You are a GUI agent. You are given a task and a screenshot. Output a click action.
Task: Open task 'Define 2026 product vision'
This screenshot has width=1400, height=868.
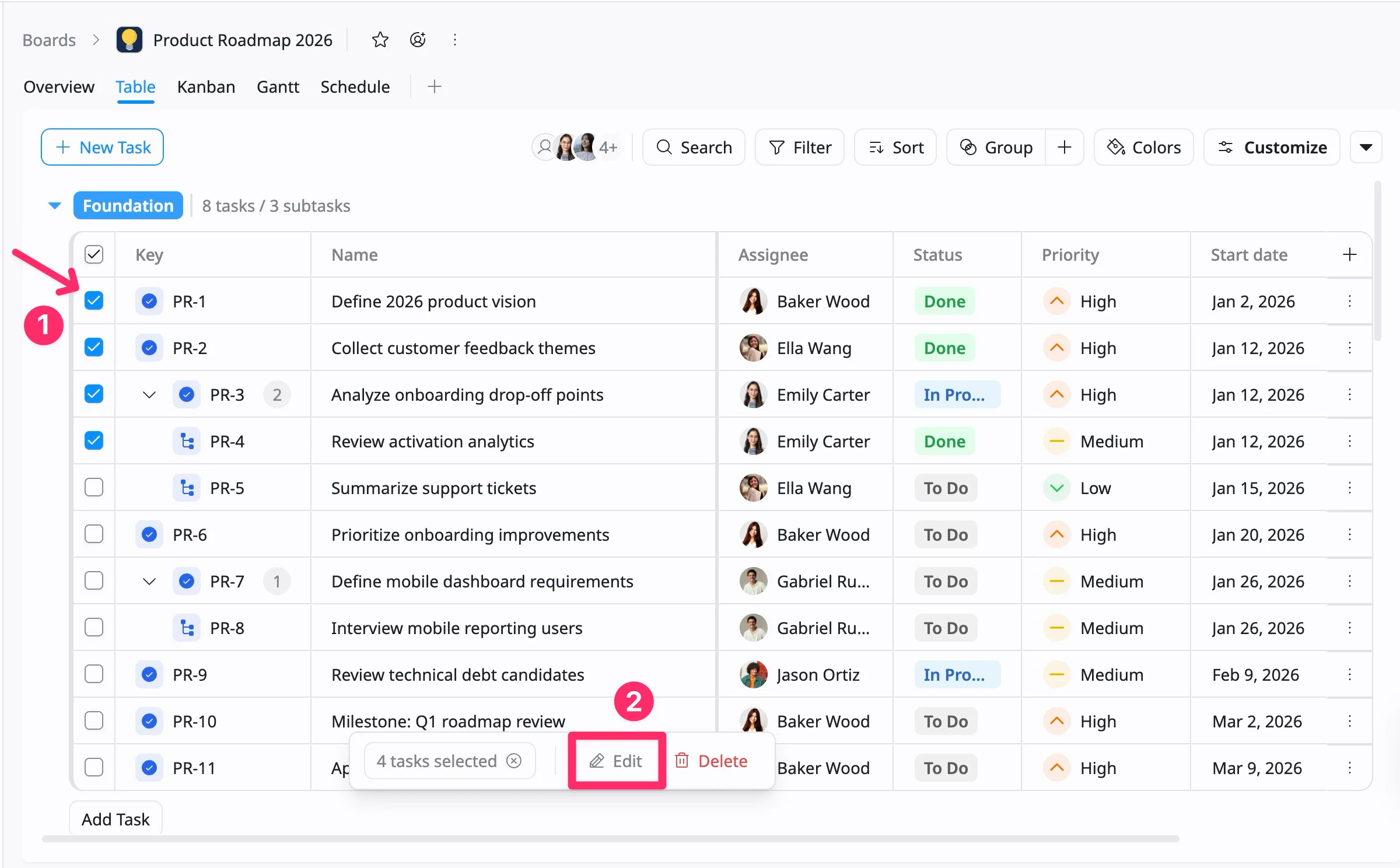coord(433,301)
